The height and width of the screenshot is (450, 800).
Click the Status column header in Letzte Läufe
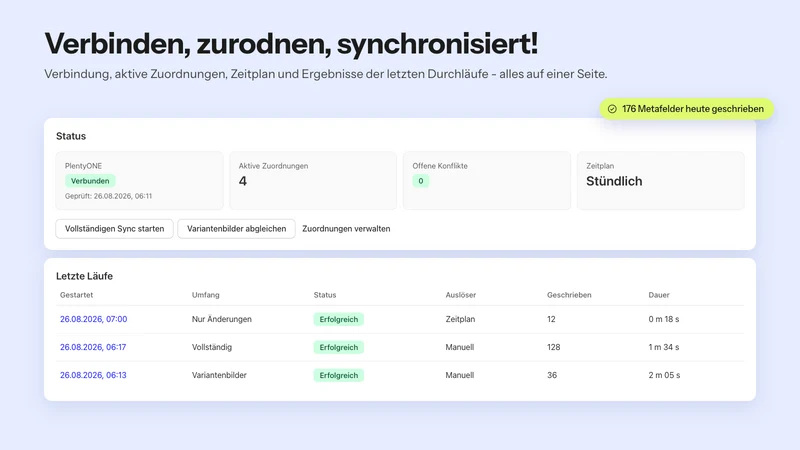(x=324, y=295)
